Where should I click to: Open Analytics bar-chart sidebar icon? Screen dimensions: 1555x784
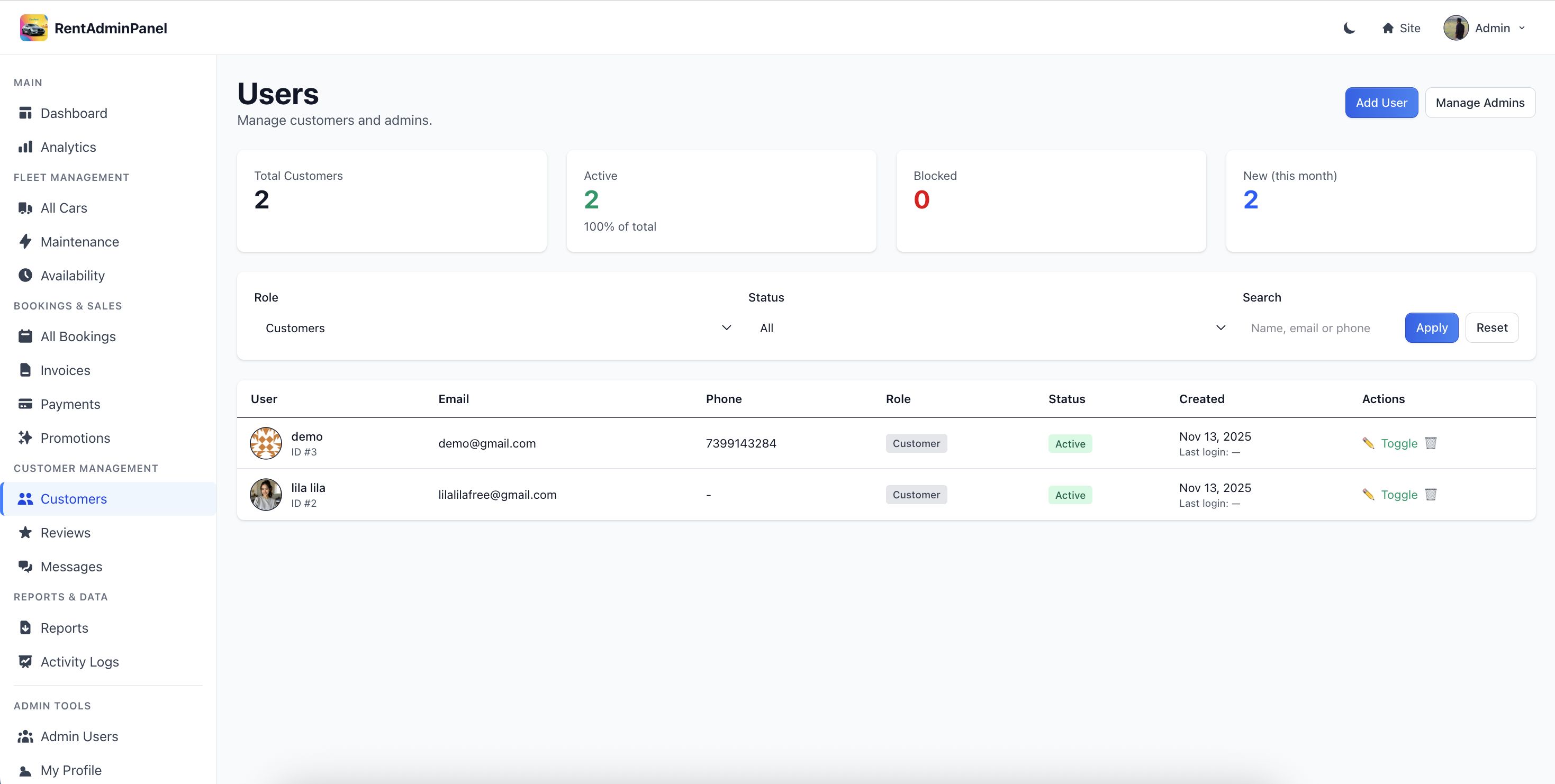click(x=25, y=147)
